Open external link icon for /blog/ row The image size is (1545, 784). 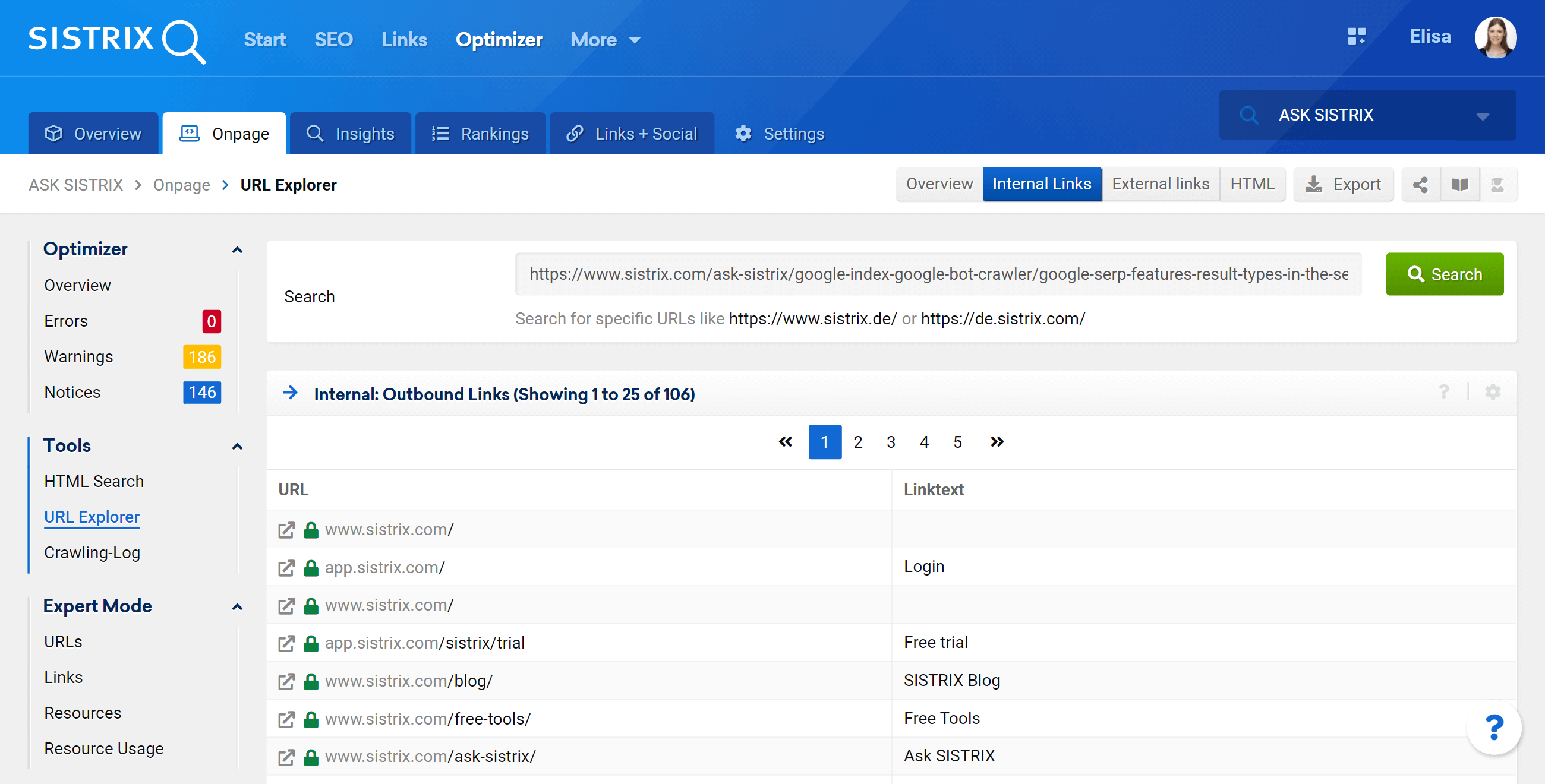tap(286, 681)
